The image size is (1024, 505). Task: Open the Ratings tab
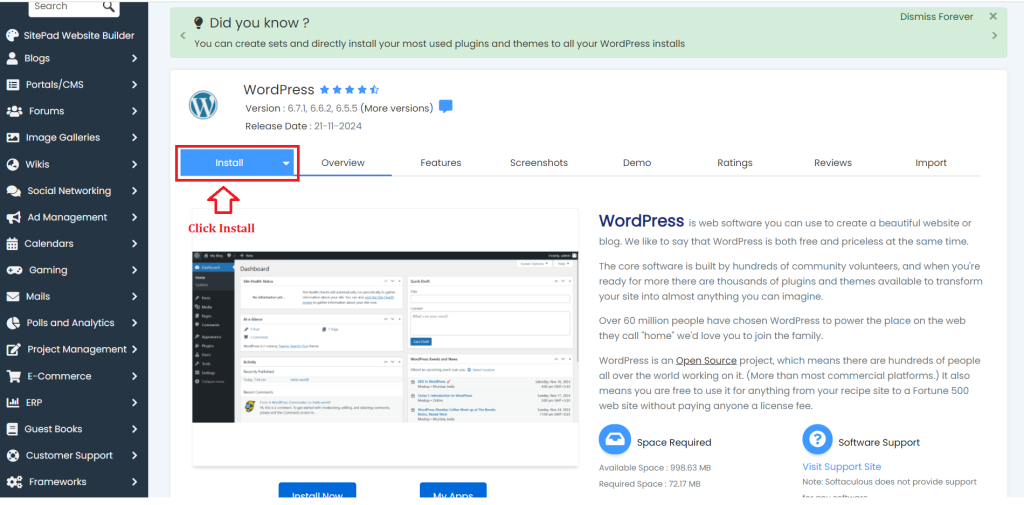tap(735, 163)
